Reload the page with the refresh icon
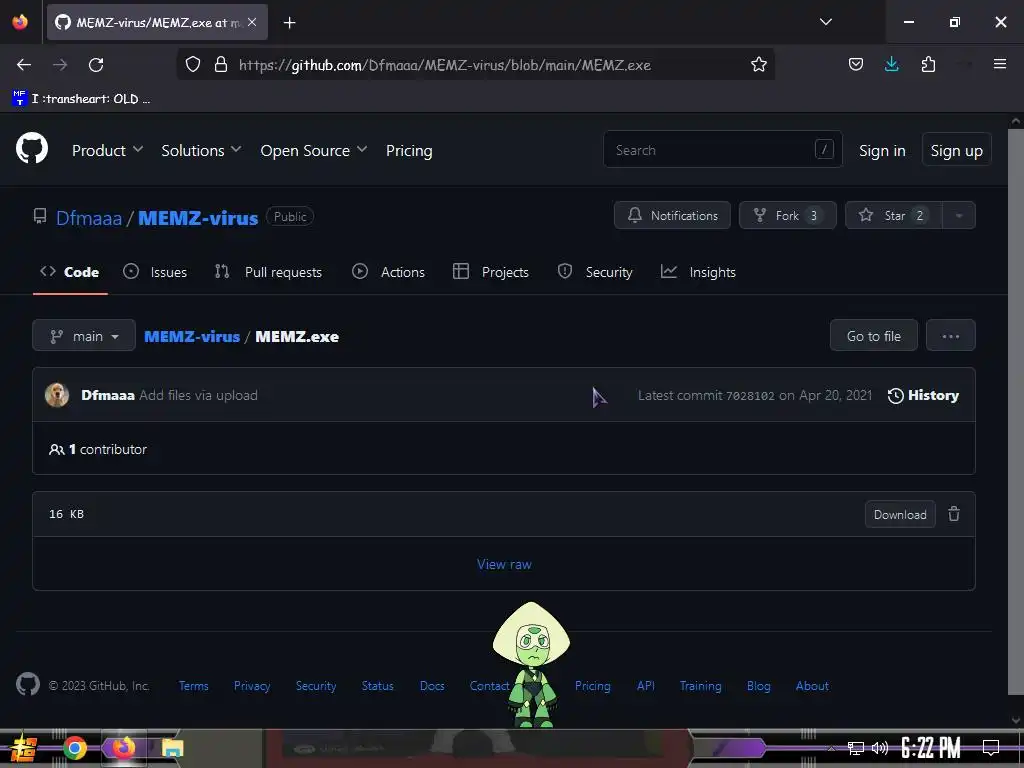Viewport: 1024px width, 768px height. click(96, 65)
